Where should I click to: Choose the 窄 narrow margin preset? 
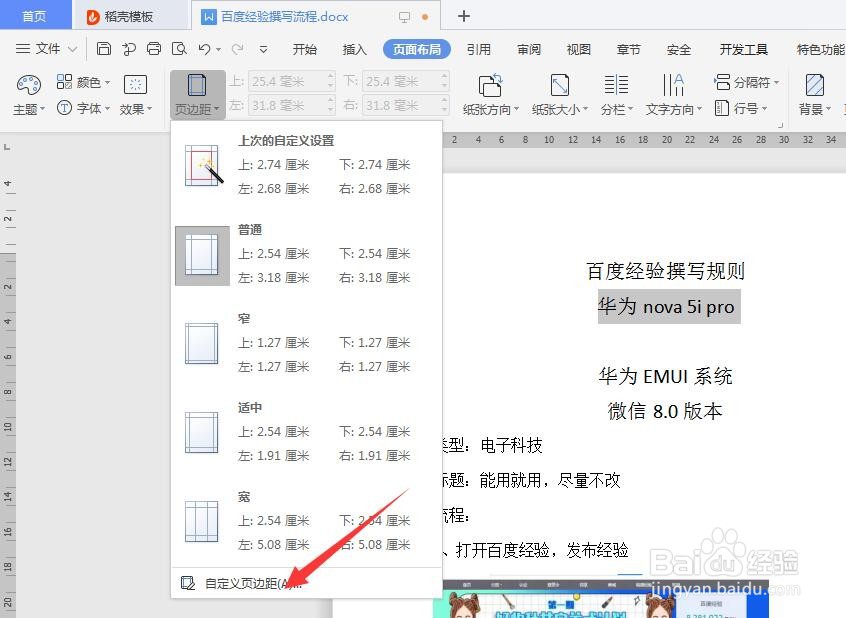pos(306,343)
